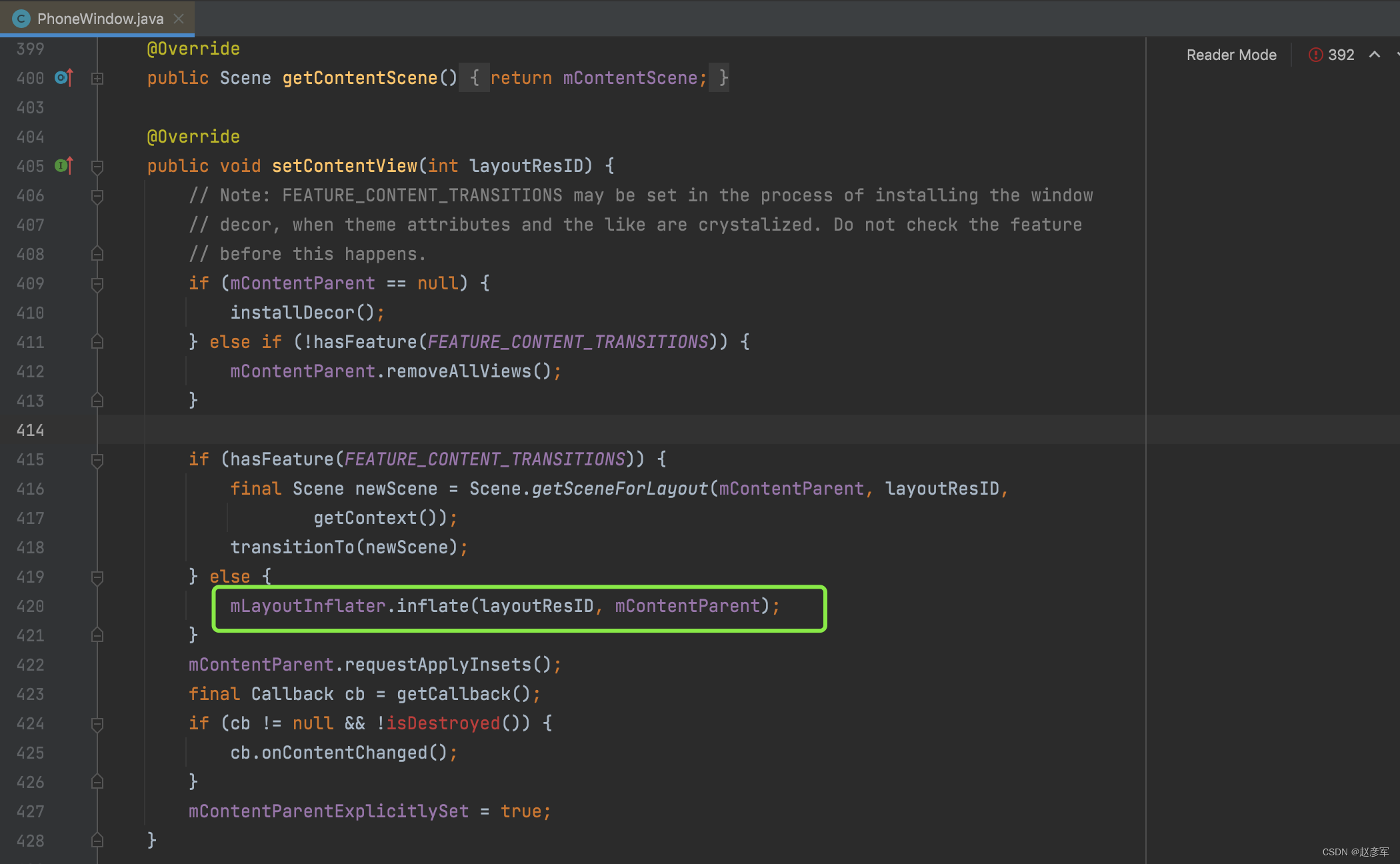Collapse the setContentView method at line 405
The image size is (1400, 864).
[97, 166]
